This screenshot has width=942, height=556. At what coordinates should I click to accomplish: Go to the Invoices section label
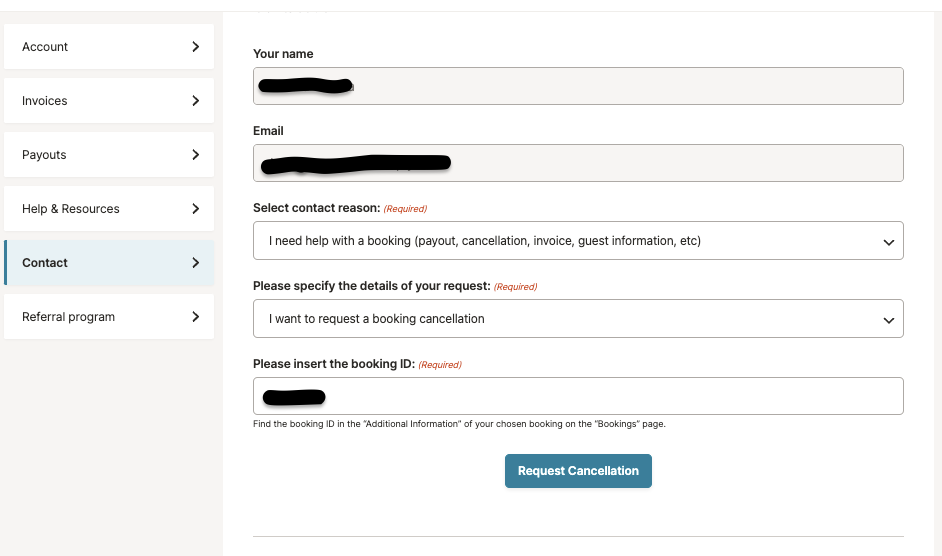(45, 101)
